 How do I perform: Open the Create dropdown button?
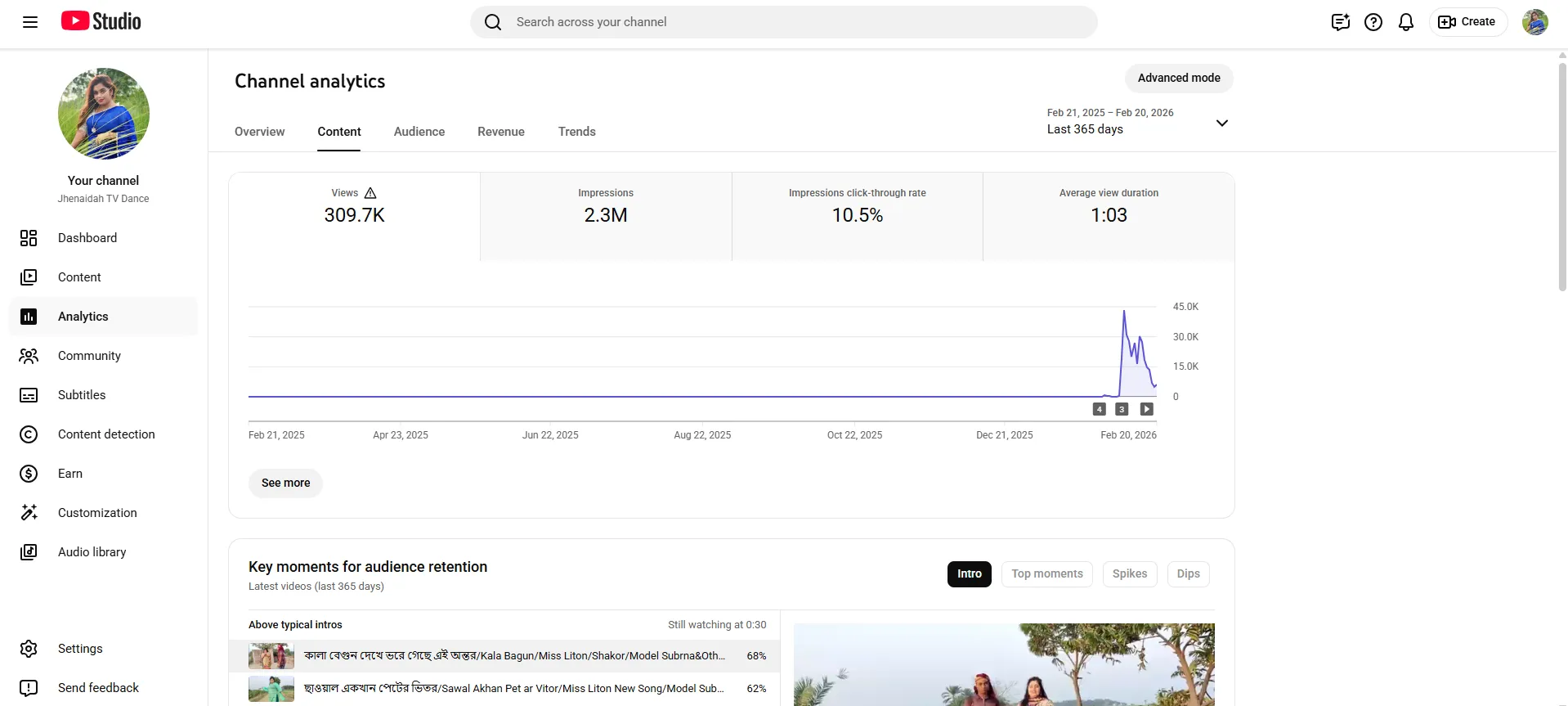coord(1467,22)
